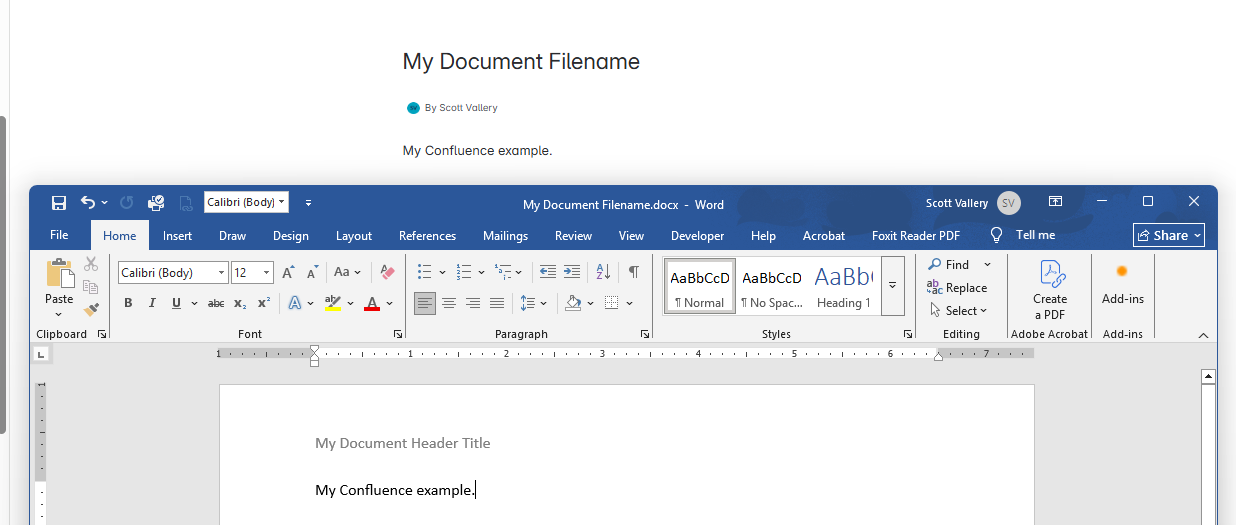Click the Shading paint bucket icon
Viewport: 1236px width, 525px height.
(x=573, y=303)
